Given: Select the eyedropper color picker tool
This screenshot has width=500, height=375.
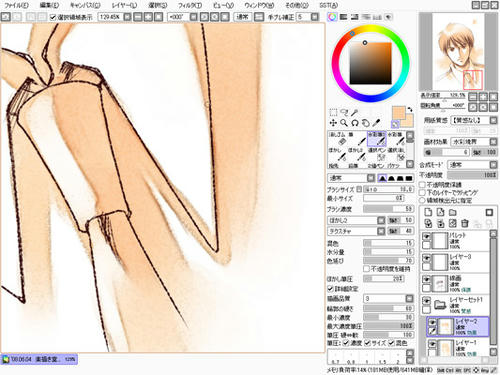Looking at the screenshot, I should point(376,123).
